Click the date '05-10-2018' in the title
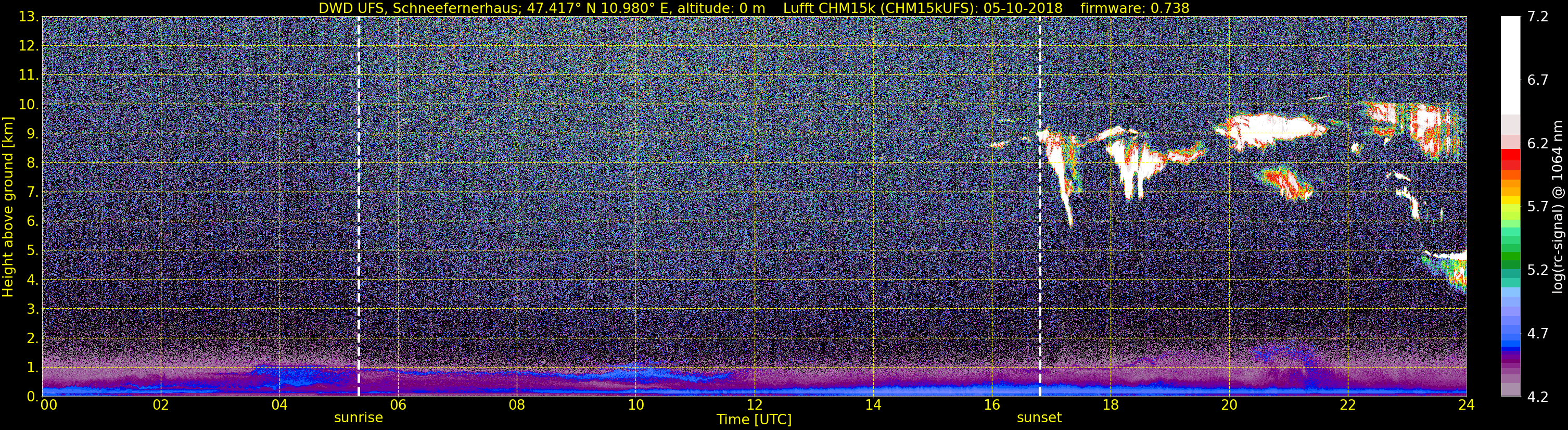Screen dimensions: 1568x430 [x=1023, y=8]
